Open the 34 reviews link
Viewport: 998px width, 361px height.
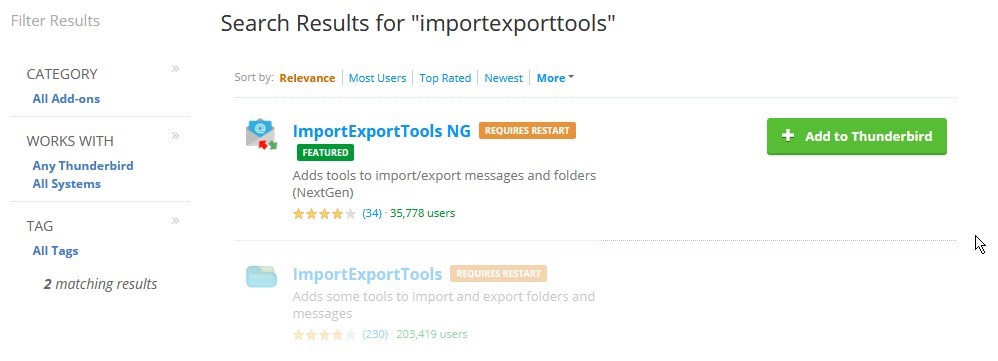(372, 213)
